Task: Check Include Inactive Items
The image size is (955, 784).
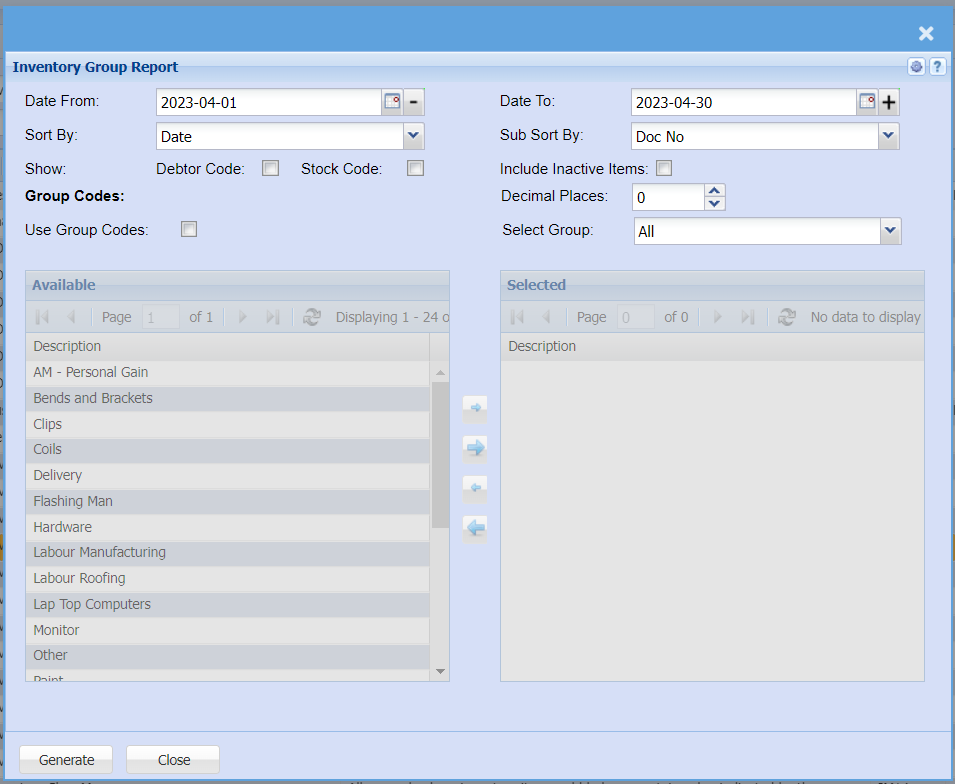Action: click(x=664, y=169)
